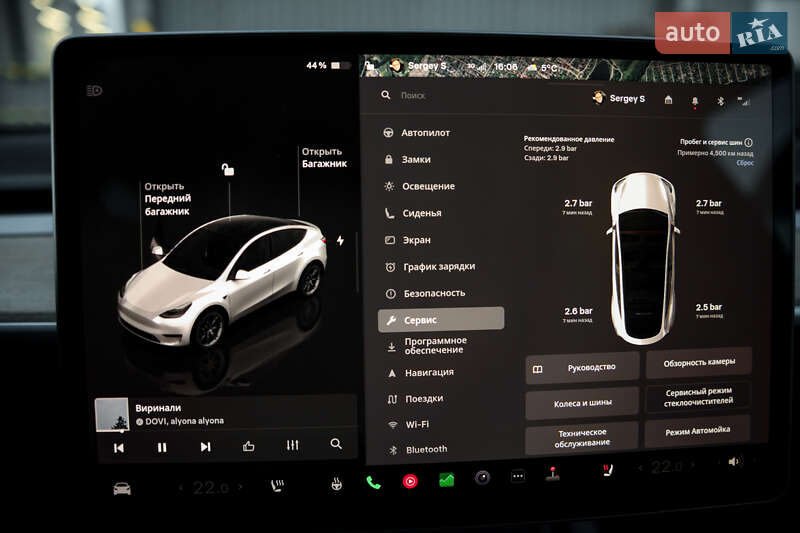
Task: Increase passenger temperature with right arrow
Action: [693, 465]
